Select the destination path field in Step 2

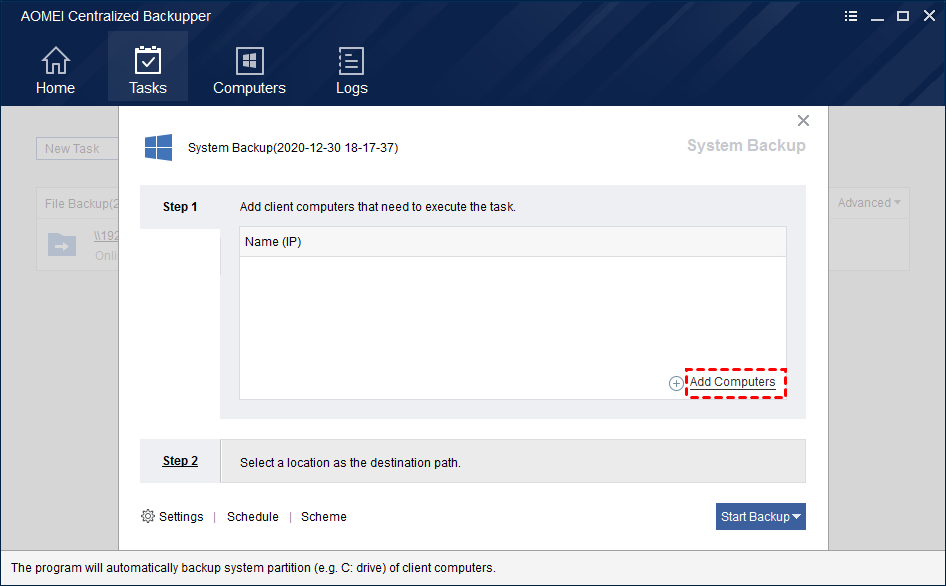pos(513,462)
